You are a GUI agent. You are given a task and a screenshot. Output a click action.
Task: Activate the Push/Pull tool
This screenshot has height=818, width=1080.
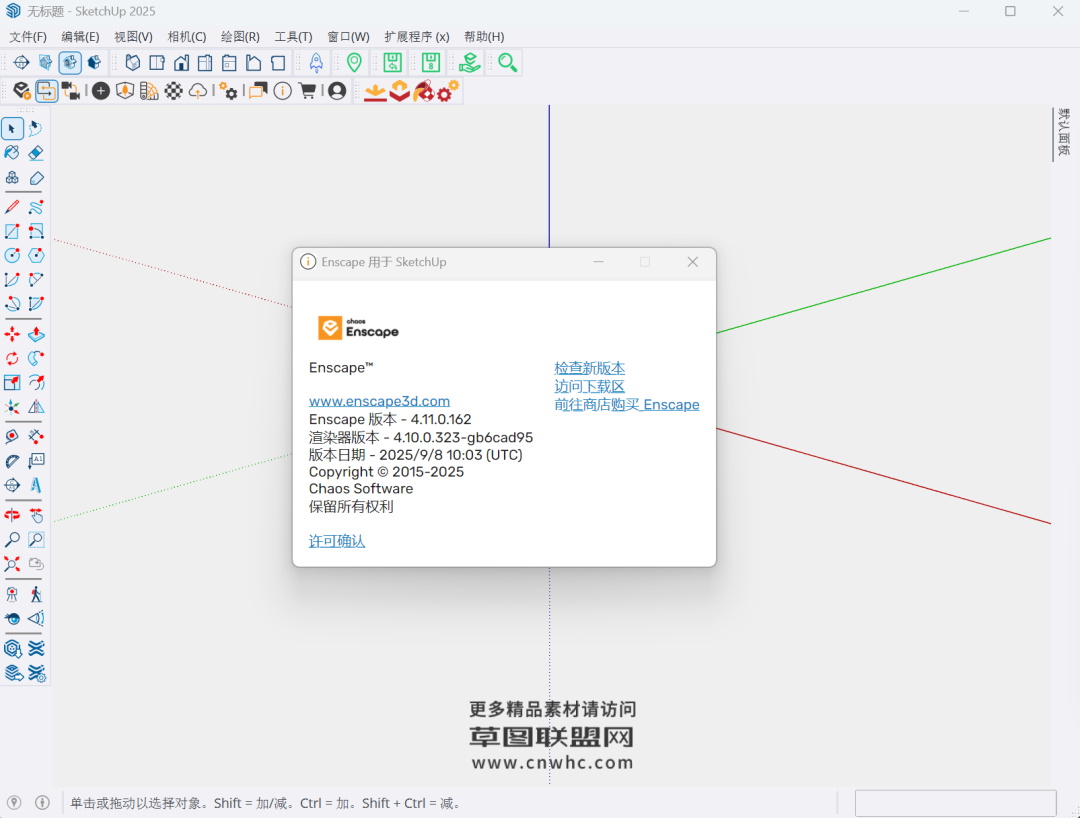(36, 334)
